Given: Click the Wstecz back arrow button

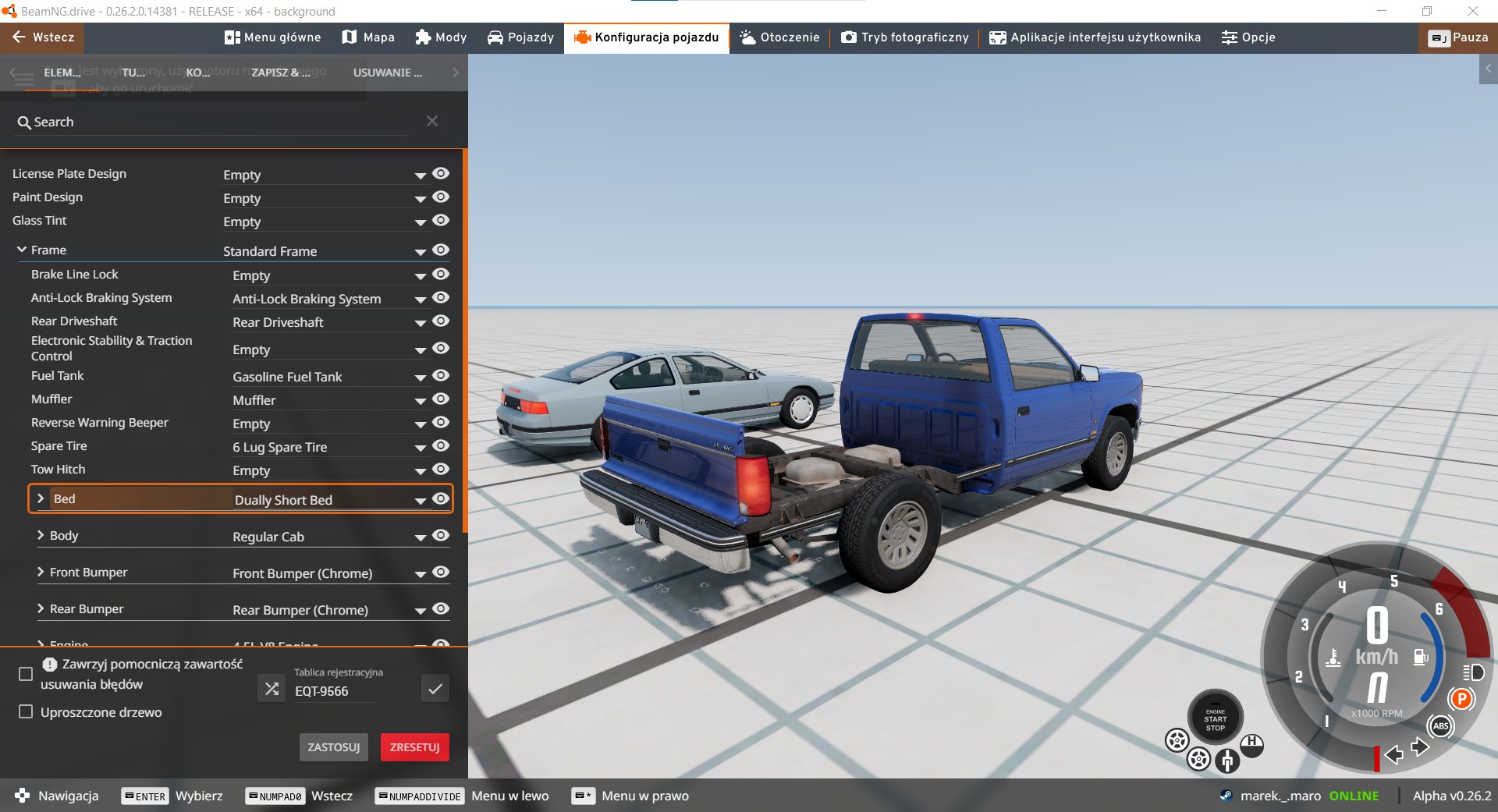Looking at the screenshot, I should coord(42,37).
